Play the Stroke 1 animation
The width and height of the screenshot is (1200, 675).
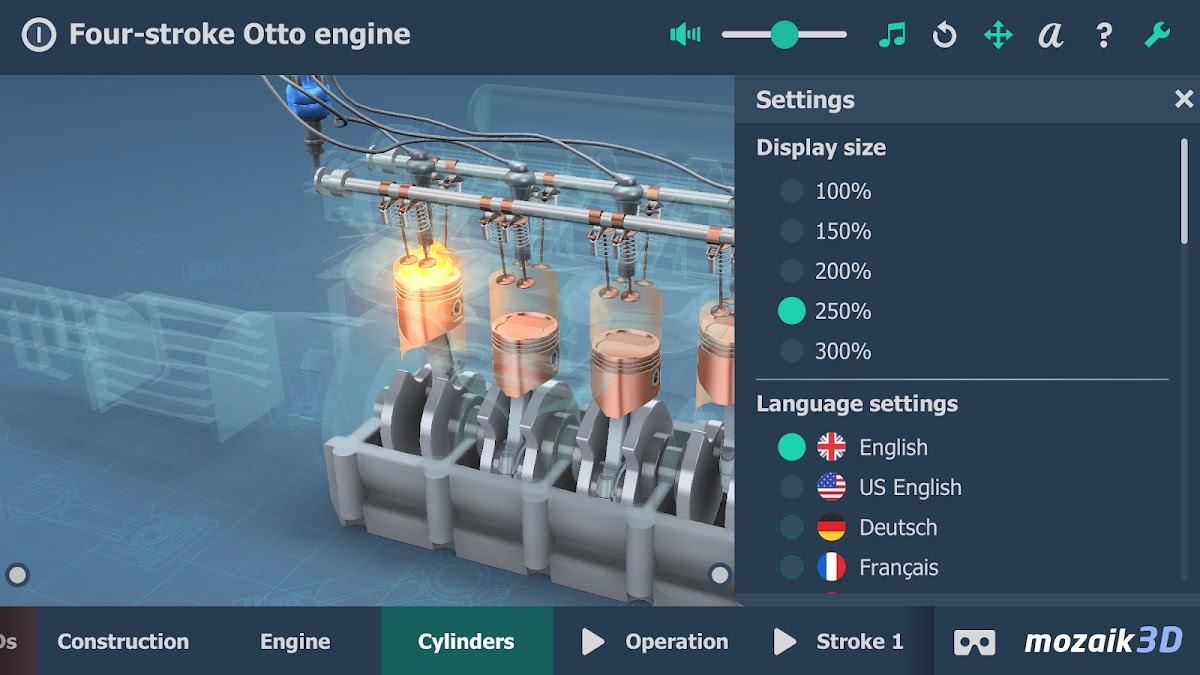840,642
